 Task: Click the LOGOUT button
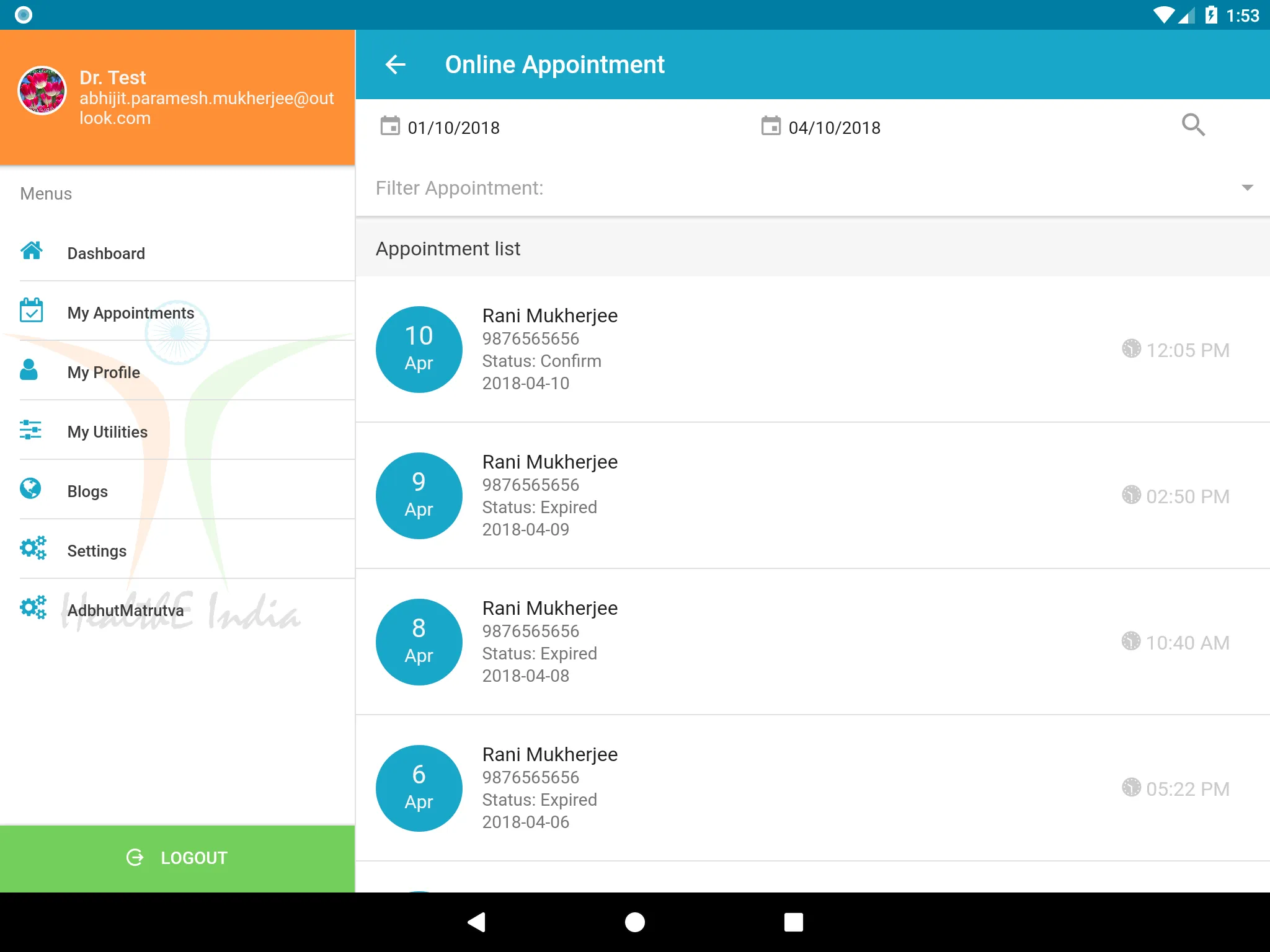pyautogui.click(x=177, y=857)
